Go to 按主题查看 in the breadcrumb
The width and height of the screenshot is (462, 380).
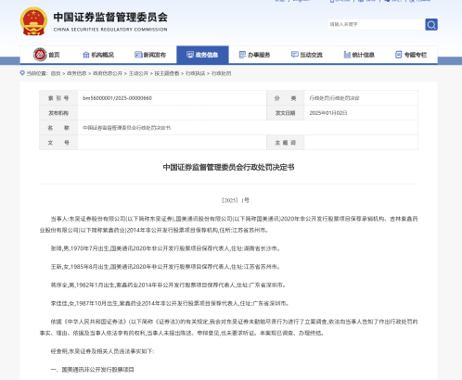pyautogui.click(x=167, y=73)
